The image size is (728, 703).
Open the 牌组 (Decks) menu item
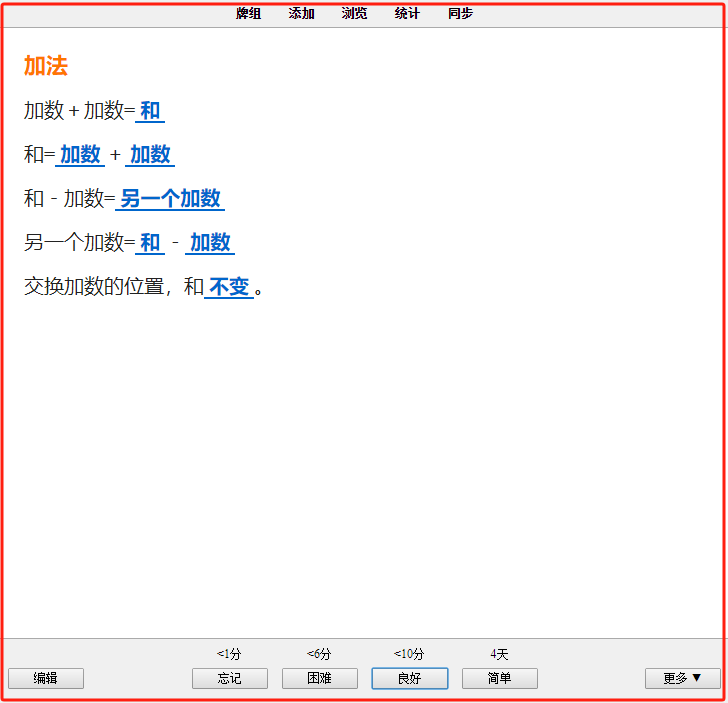coord(248,13)
